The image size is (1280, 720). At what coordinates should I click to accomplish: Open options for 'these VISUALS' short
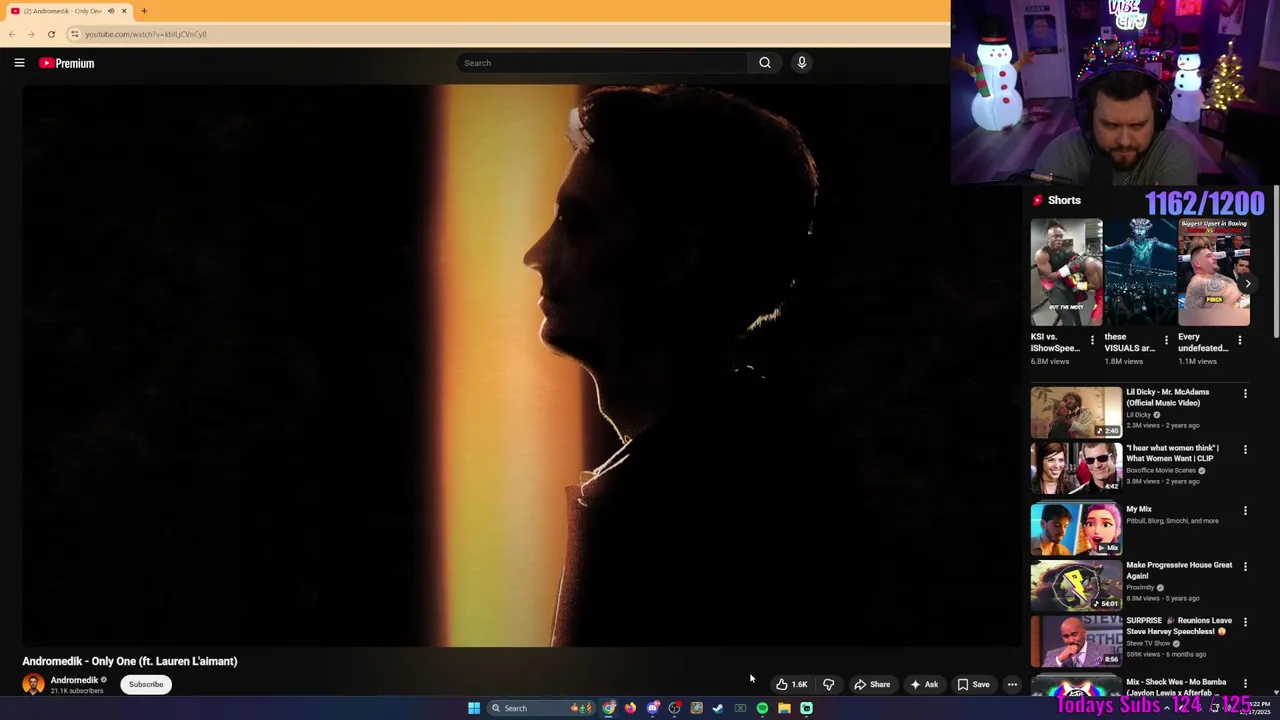[1166, 340]
